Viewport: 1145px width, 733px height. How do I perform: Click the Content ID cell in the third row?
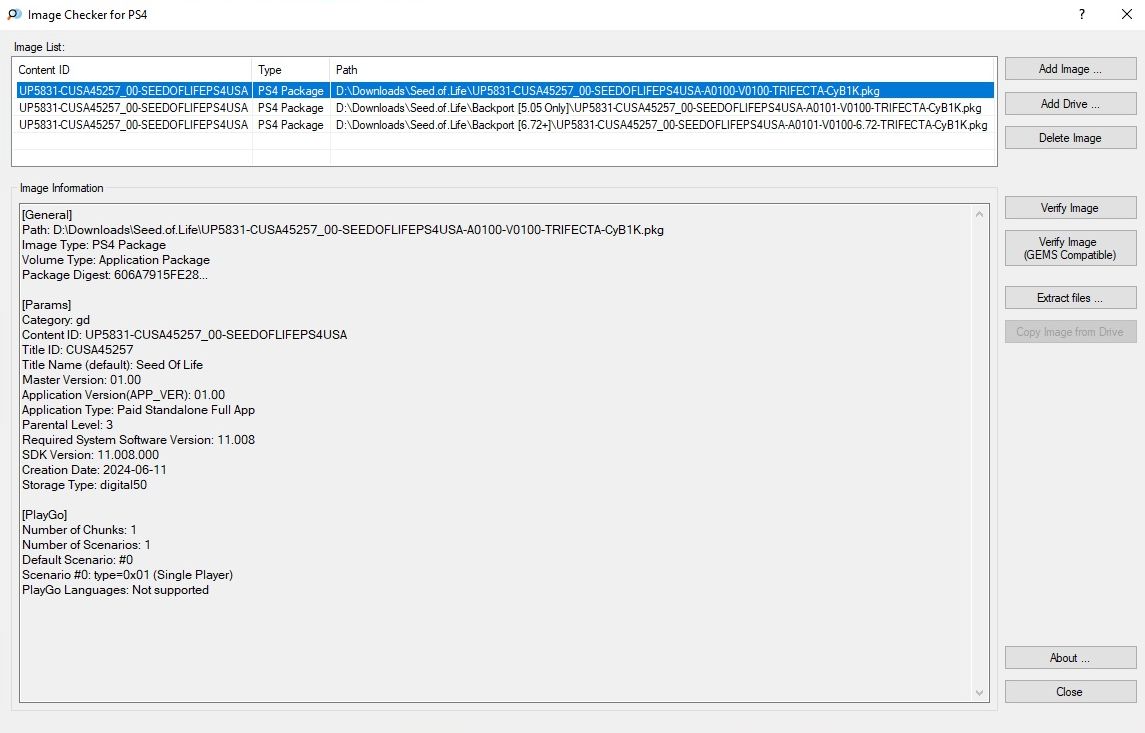point(134,125)
